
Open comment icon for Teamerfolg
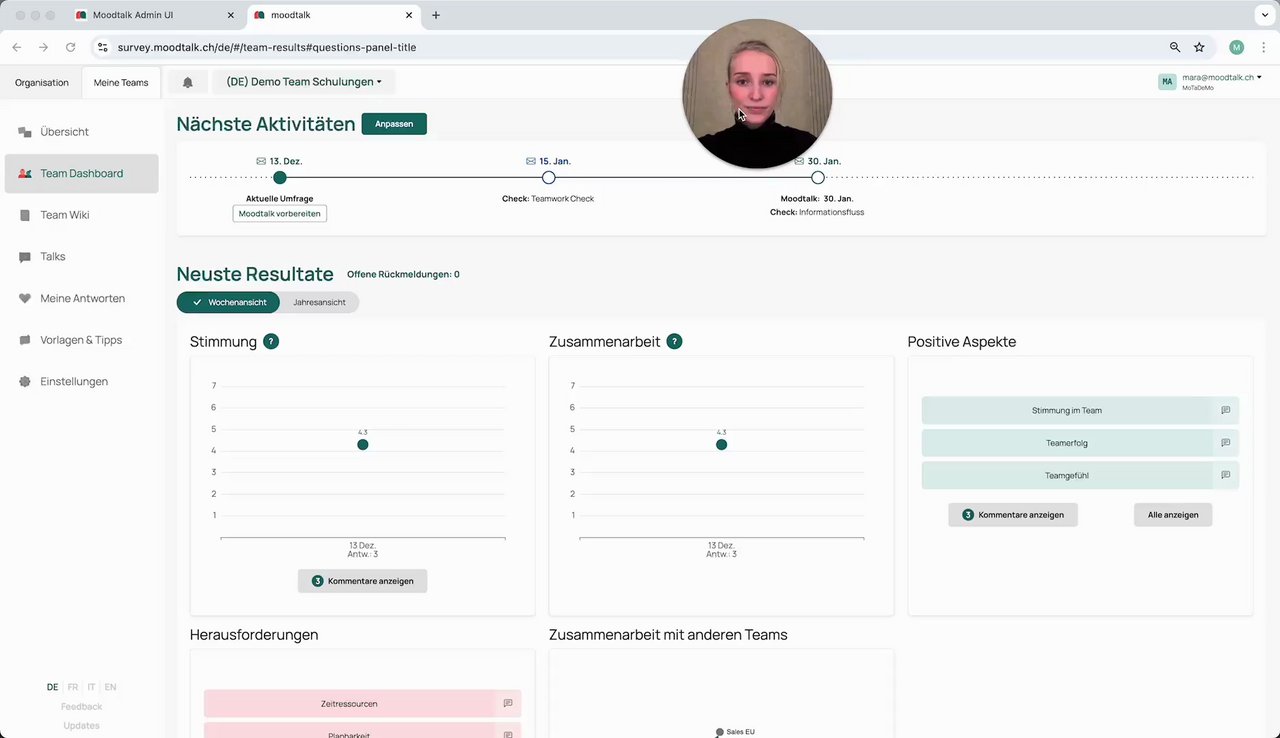click(1226, 443)
